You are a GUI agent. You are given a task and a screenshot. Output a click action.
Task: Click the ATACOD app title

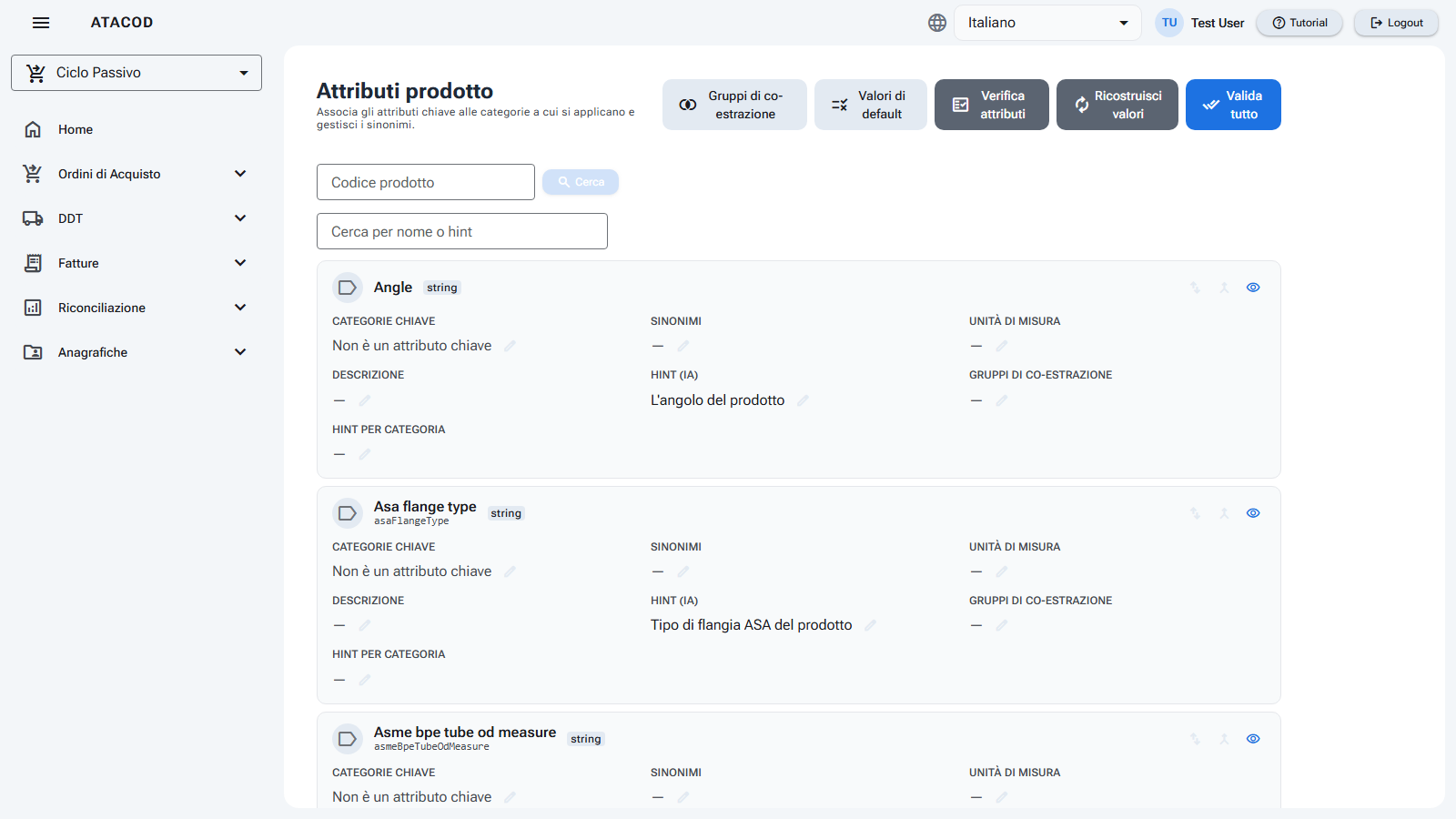point(122,23)
